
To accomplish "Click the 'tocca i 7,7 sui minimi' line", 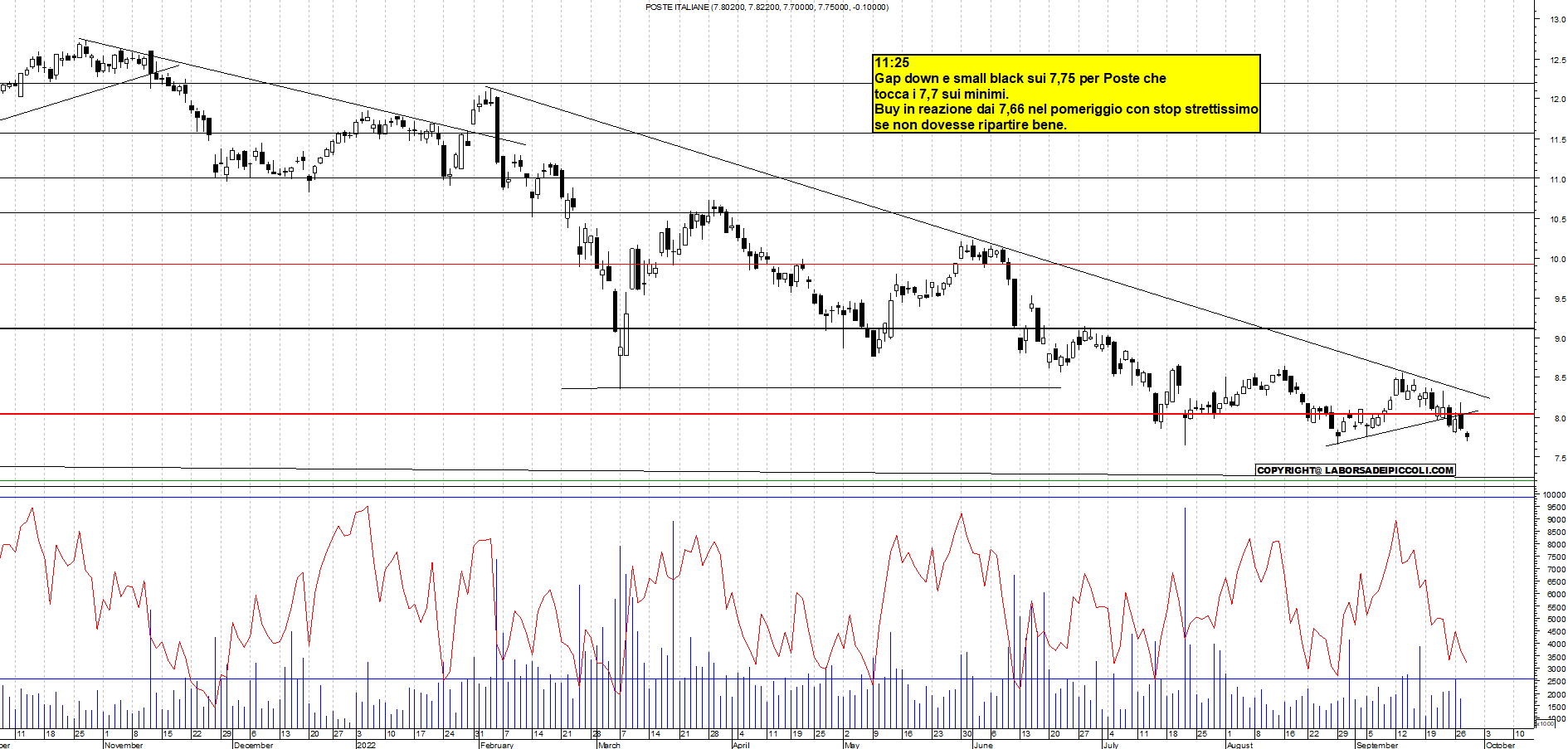I will pyautogui.click(x=942, y=94).
